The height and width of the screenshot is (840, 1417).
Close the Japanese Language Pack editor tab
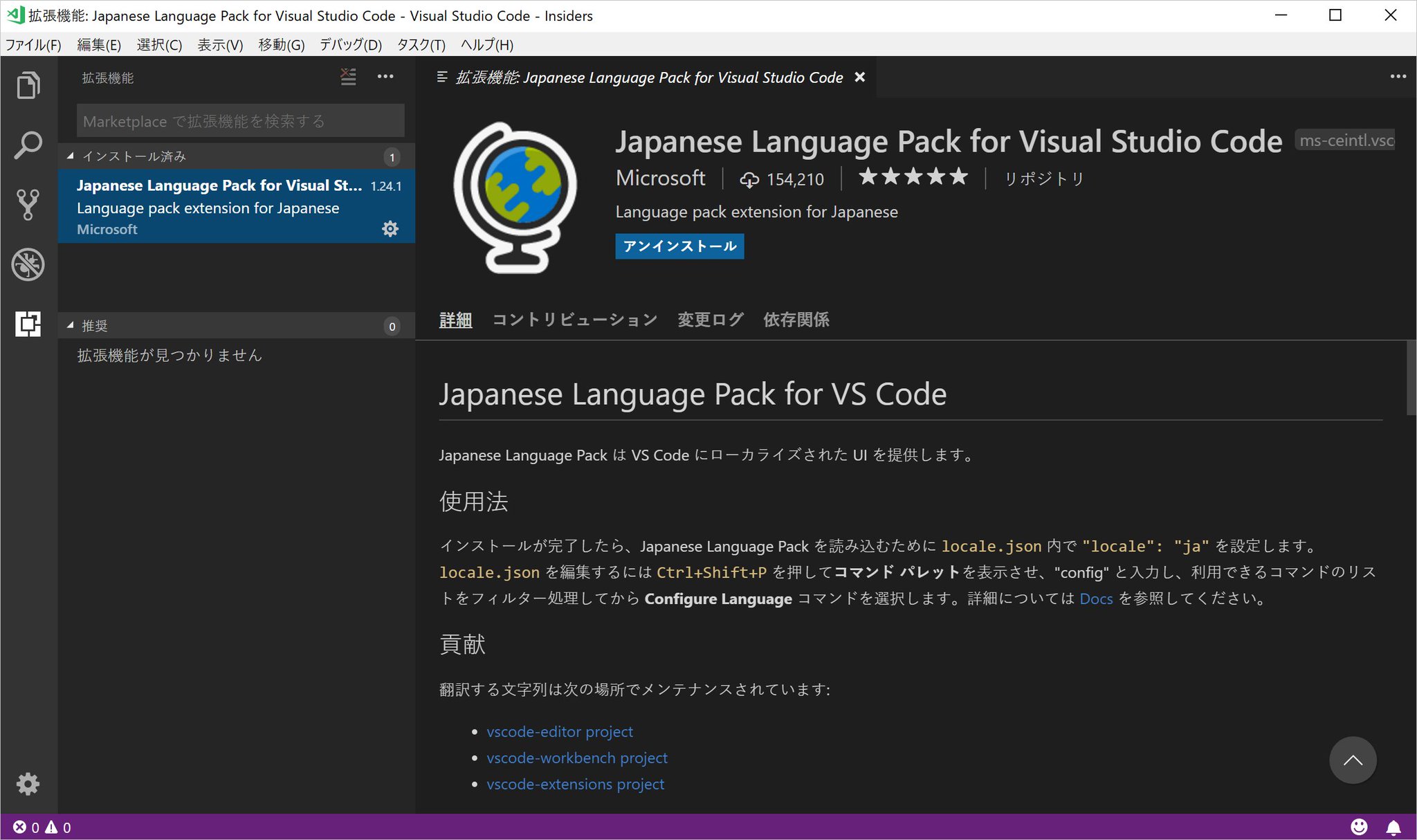pyautogui.click(x=860, y=77)
